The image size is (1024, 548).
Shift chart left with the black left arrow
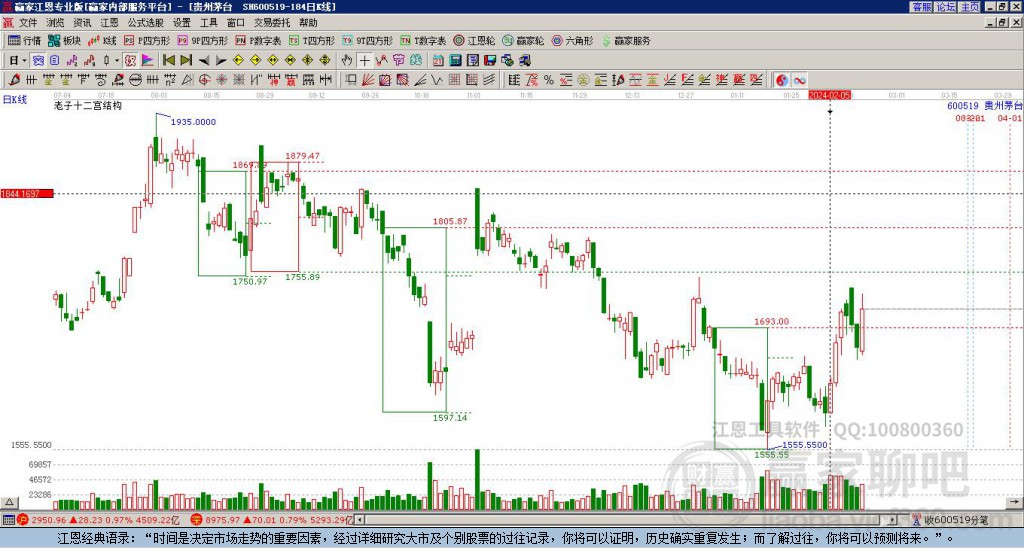[x=203, y=60]
